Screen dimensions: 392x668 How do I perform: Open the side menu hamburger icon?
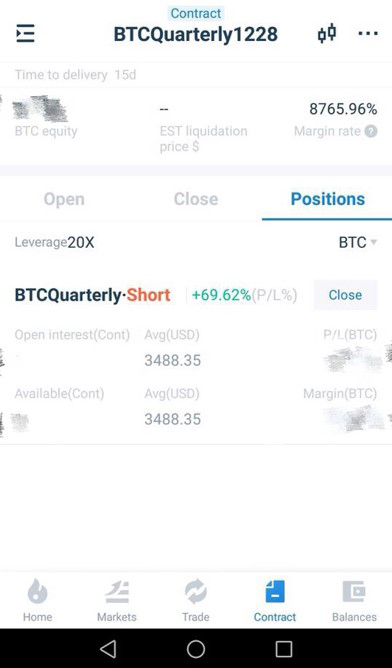coord(25,34)
